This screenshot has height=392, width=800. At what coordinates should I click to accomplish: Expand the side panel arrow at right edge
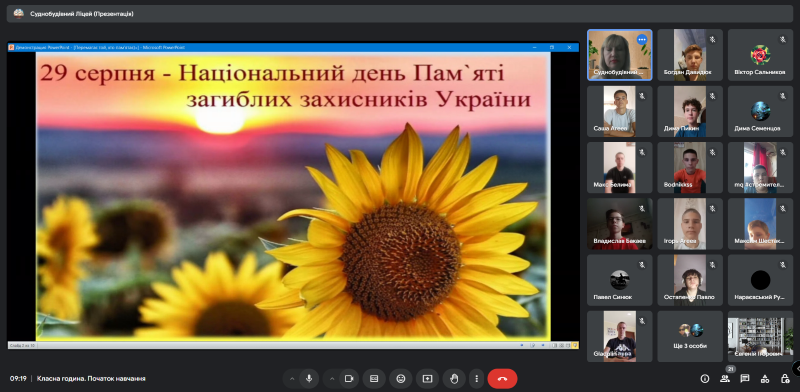point(796,369)
